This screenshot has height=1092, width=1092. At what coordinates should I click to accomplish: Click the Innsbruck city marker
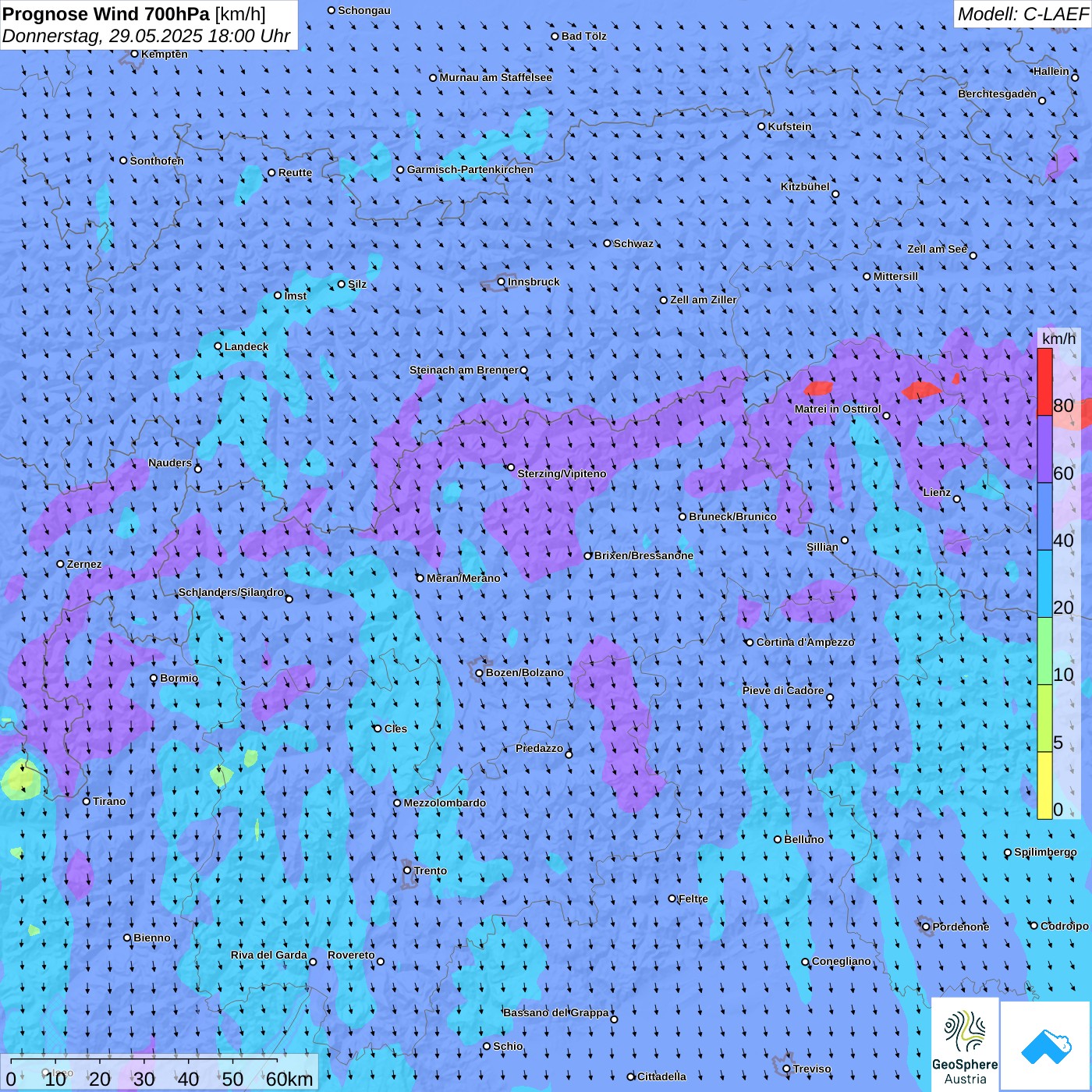(502, 282)
